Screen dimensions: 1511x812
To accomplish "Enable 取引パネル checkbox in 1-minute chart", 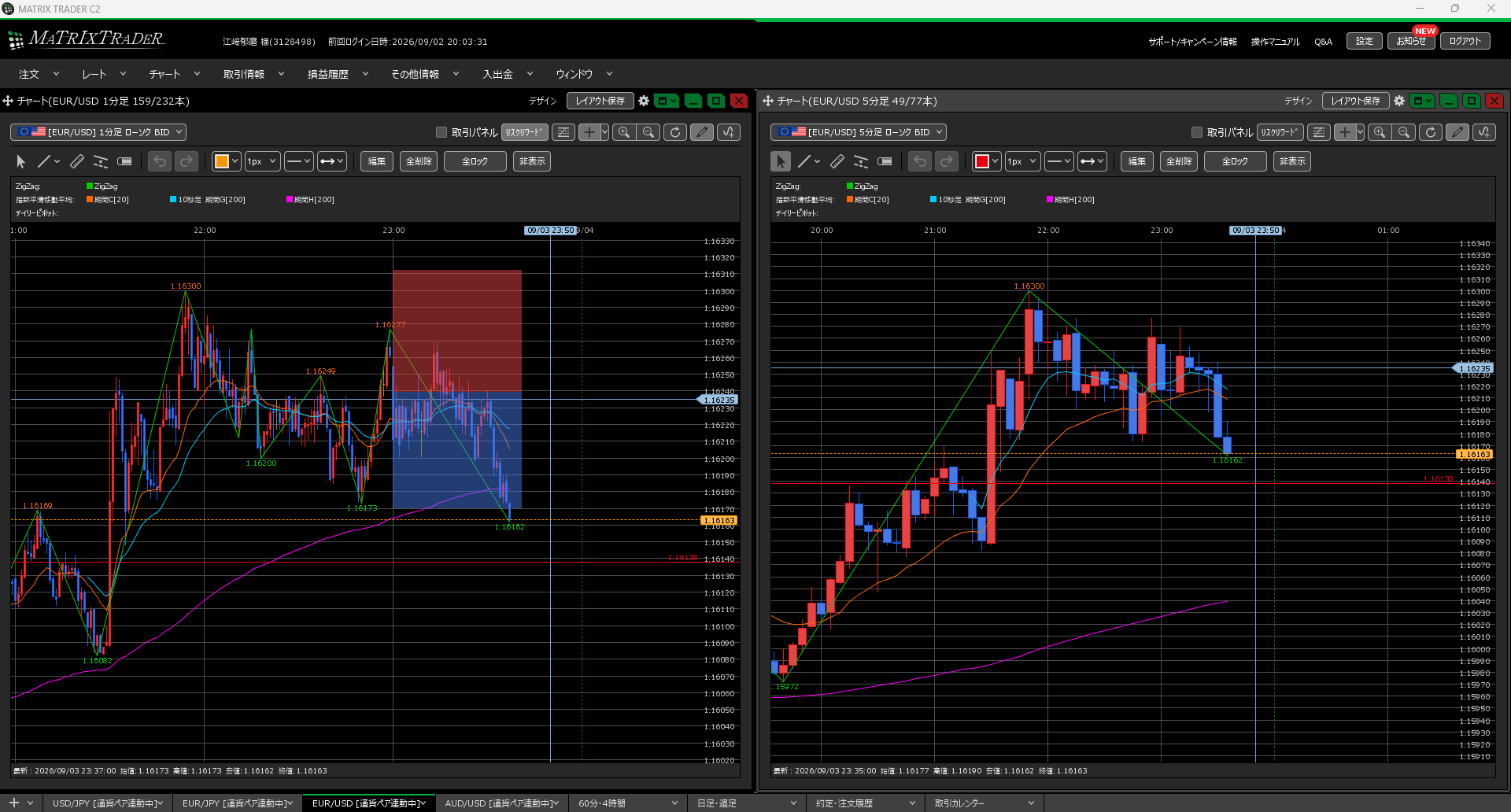I will click(x=441, y=132).
